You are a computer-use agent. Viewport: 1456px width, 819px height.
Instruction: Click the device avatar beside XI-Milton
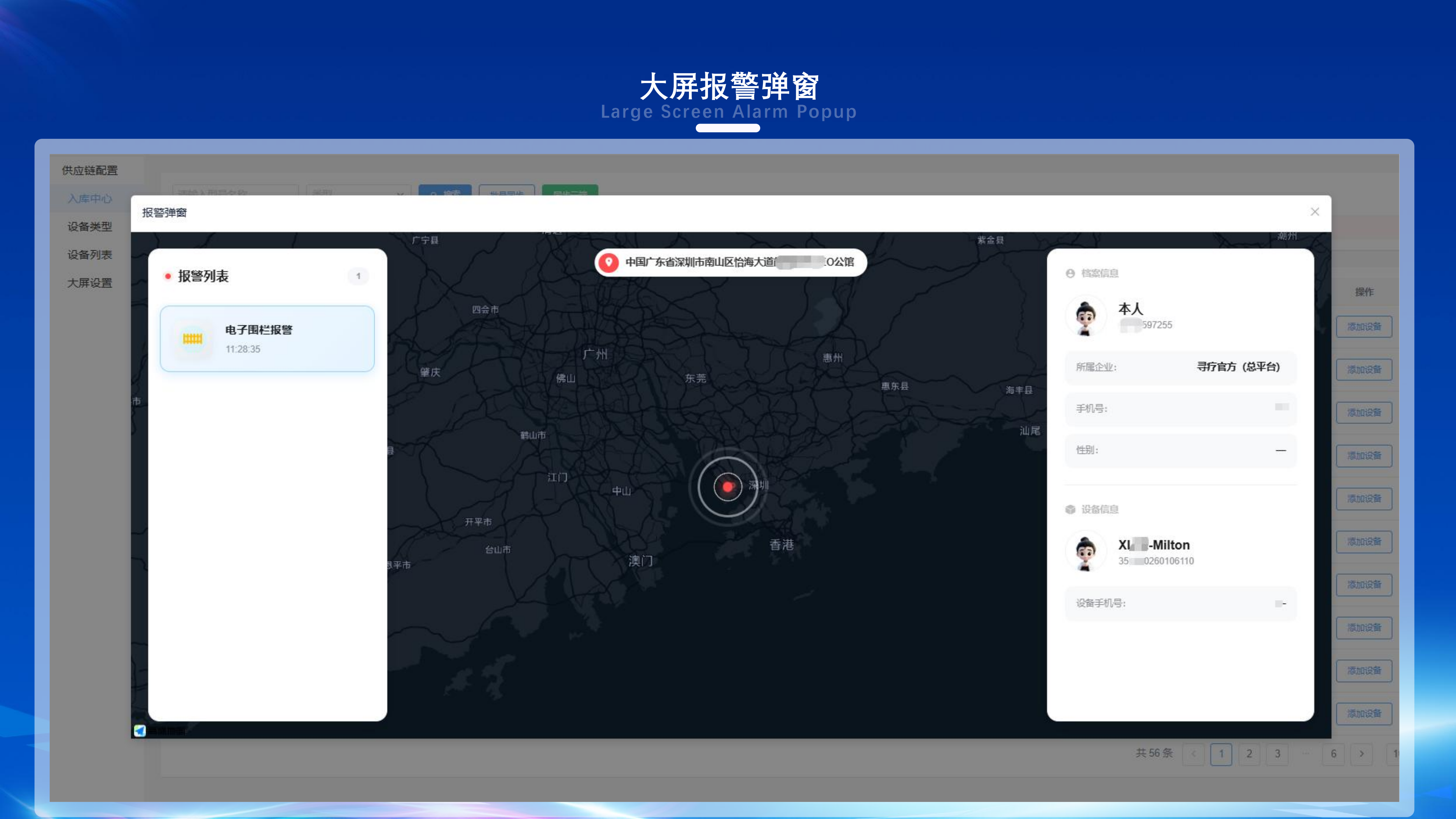[x=1085, y=552]
